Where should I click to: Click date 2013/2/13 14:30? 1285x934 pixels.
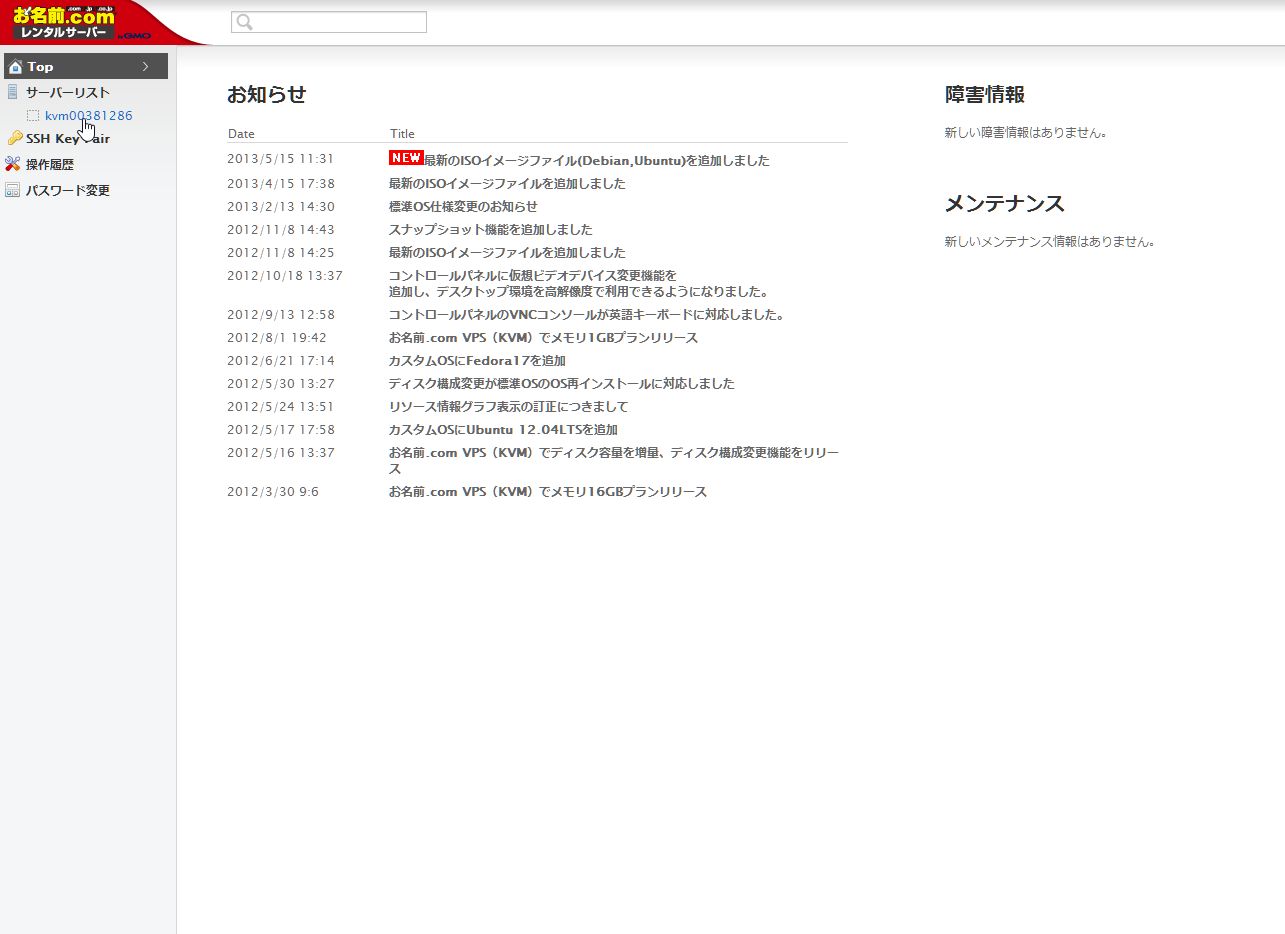coord(280,207)
